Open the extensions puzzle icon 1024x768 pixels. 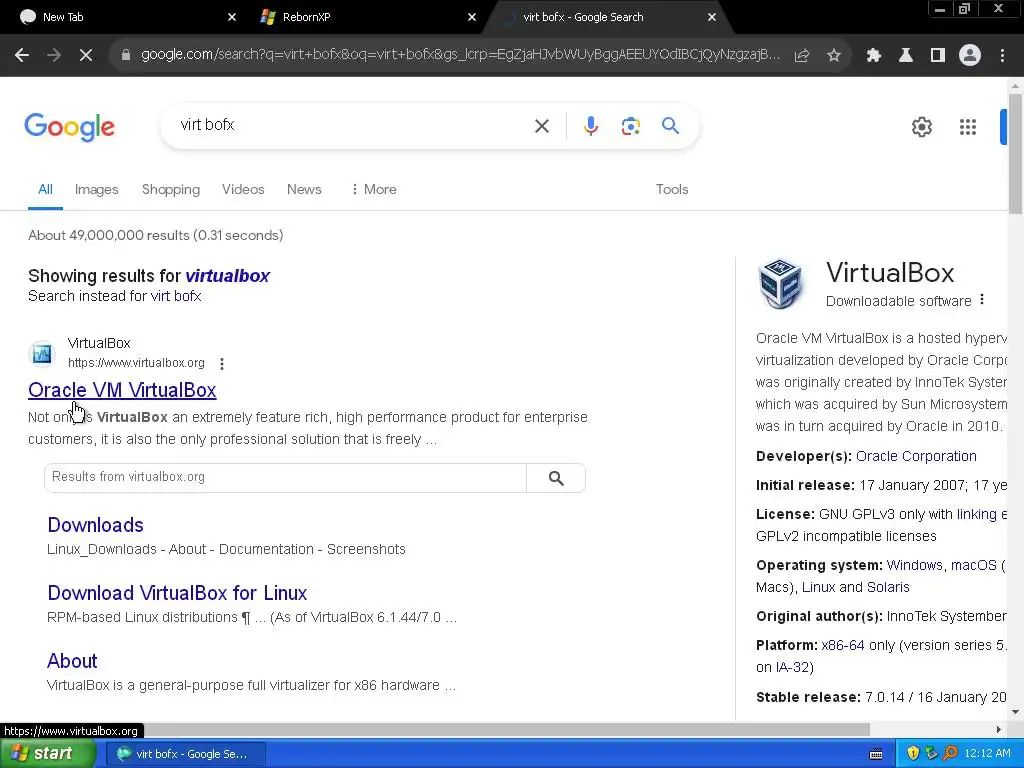874,56
